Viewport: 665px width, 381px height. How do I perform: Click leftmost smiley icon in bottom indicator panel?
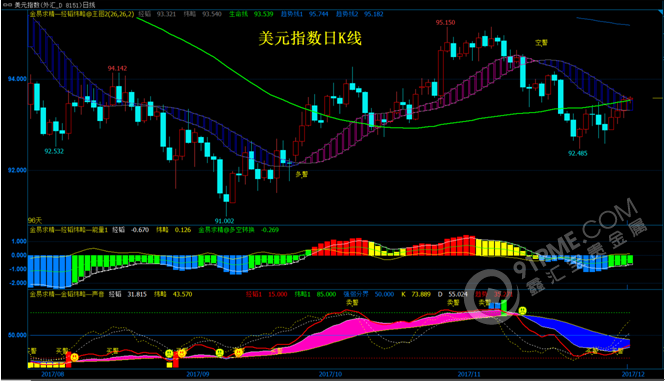(74, 358)
